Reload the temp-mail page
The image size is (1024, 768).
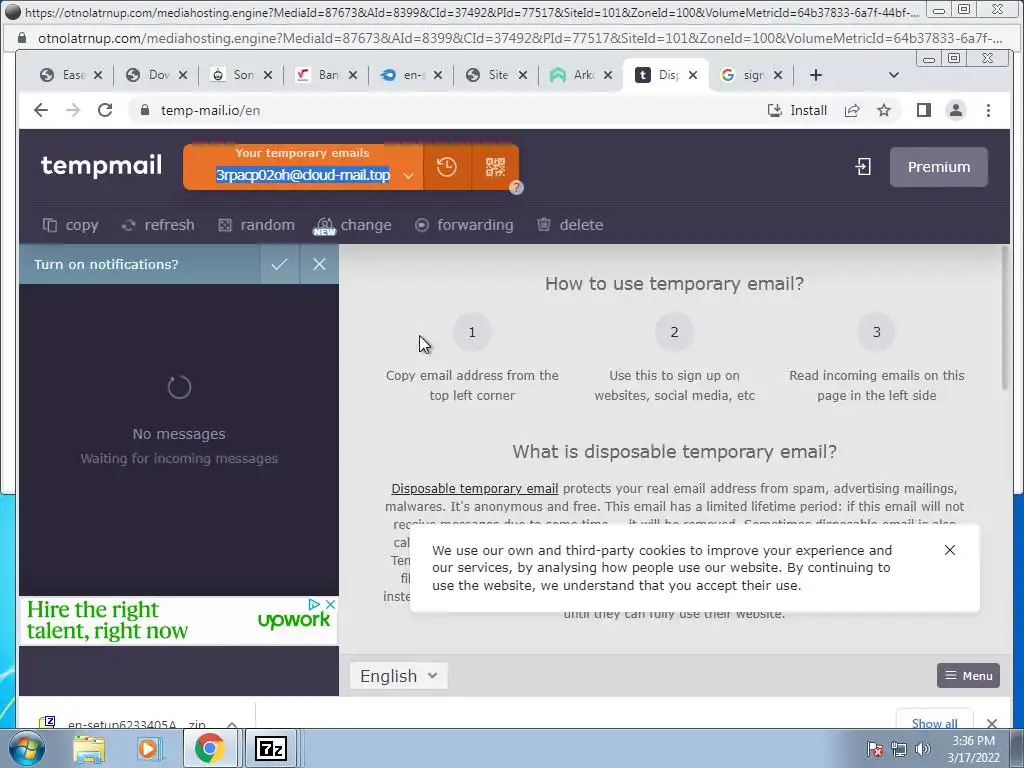coord(105,110)
